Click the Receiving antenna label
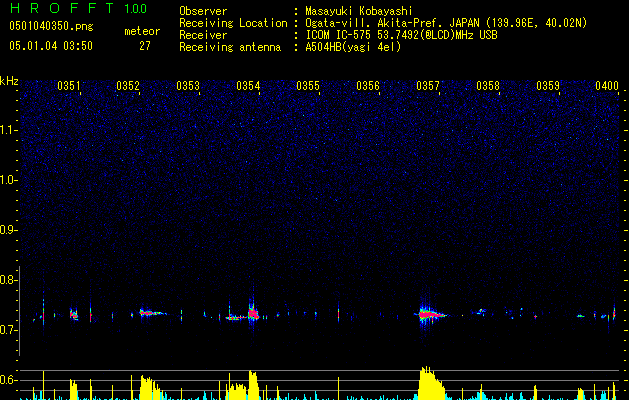 (230, 47)
